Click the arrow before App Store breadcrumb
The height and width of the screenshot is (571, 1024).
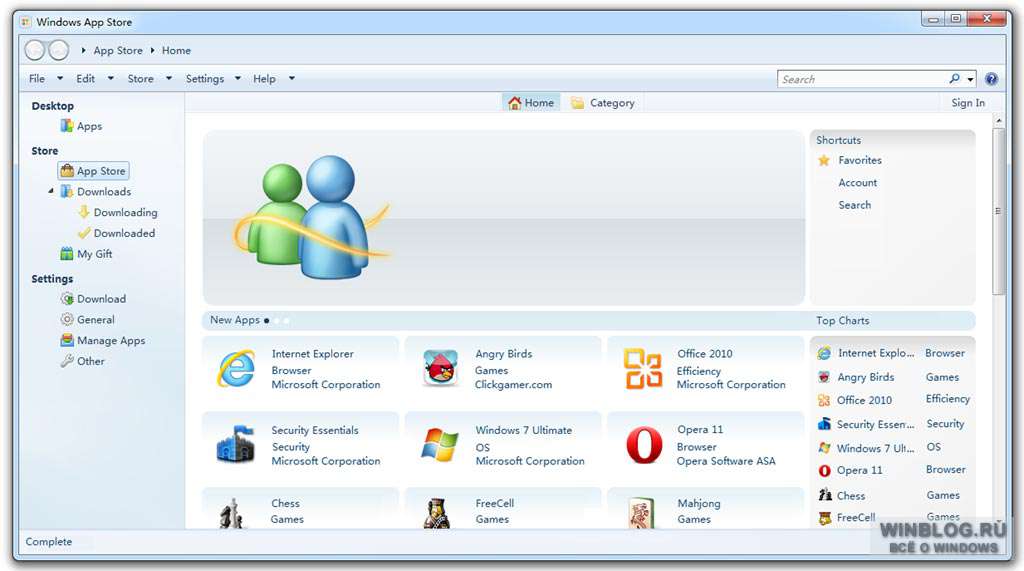pos(83,50)
